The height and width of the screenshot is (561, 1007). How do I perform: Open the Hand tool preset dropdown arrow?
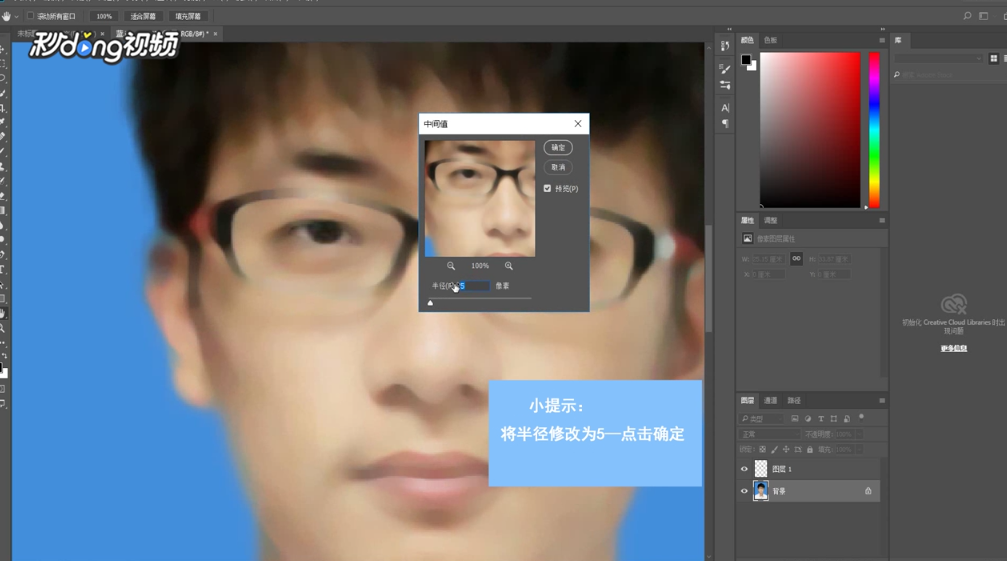(17, 17)
